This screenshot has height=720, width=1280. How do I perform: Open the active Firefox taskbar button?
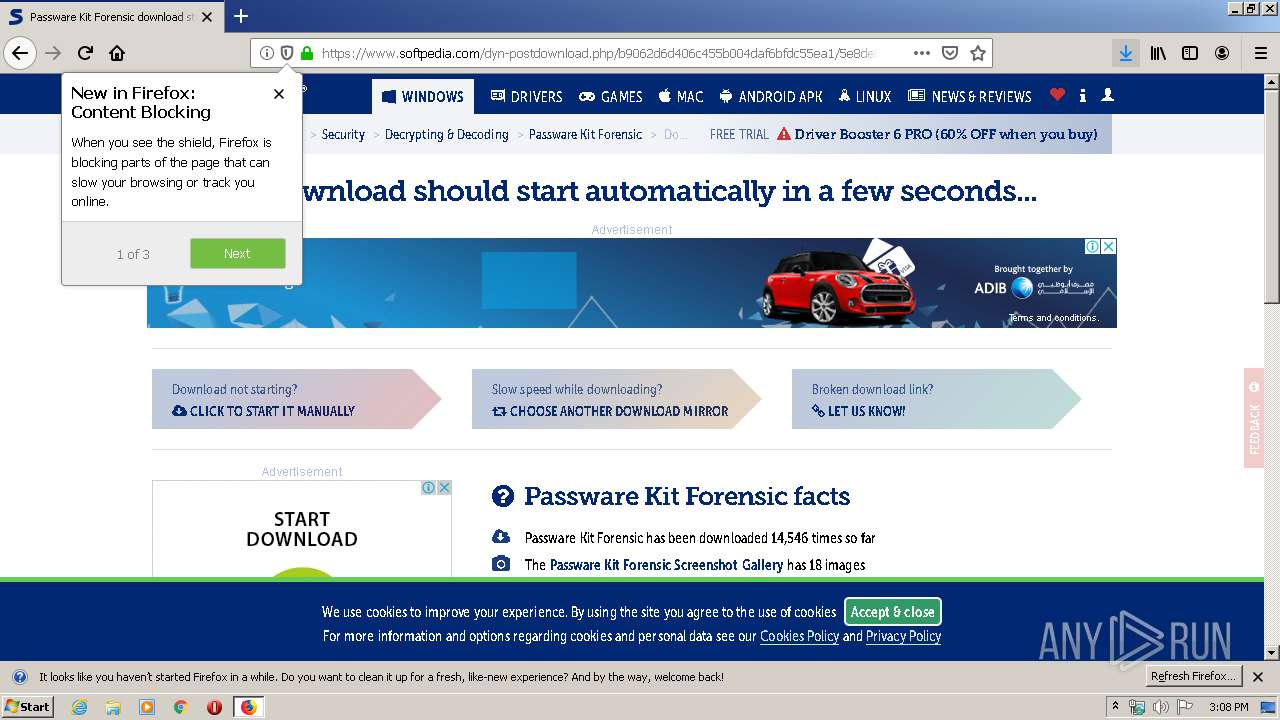pos(248,707)
